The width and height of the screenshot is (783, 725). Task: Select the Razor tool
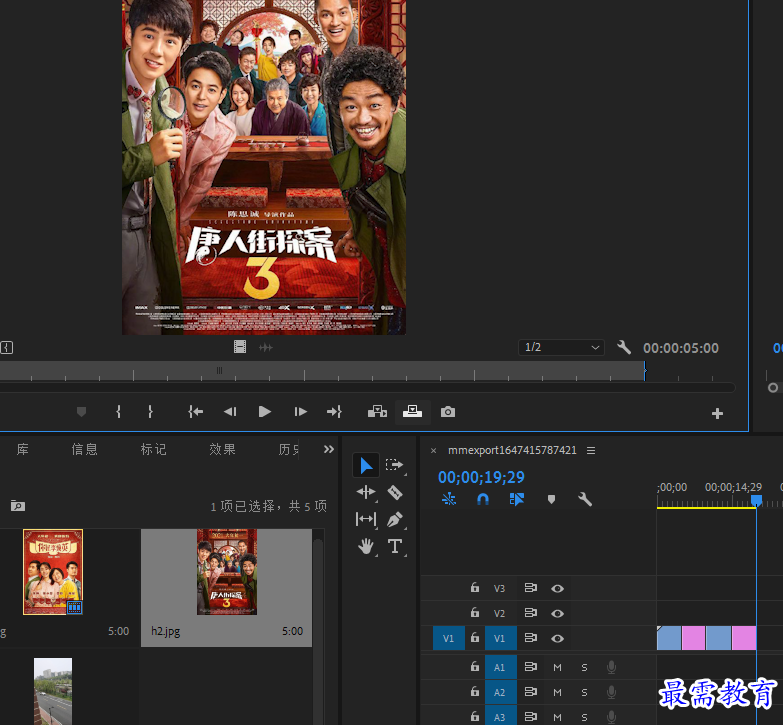[x=394, y=493]
